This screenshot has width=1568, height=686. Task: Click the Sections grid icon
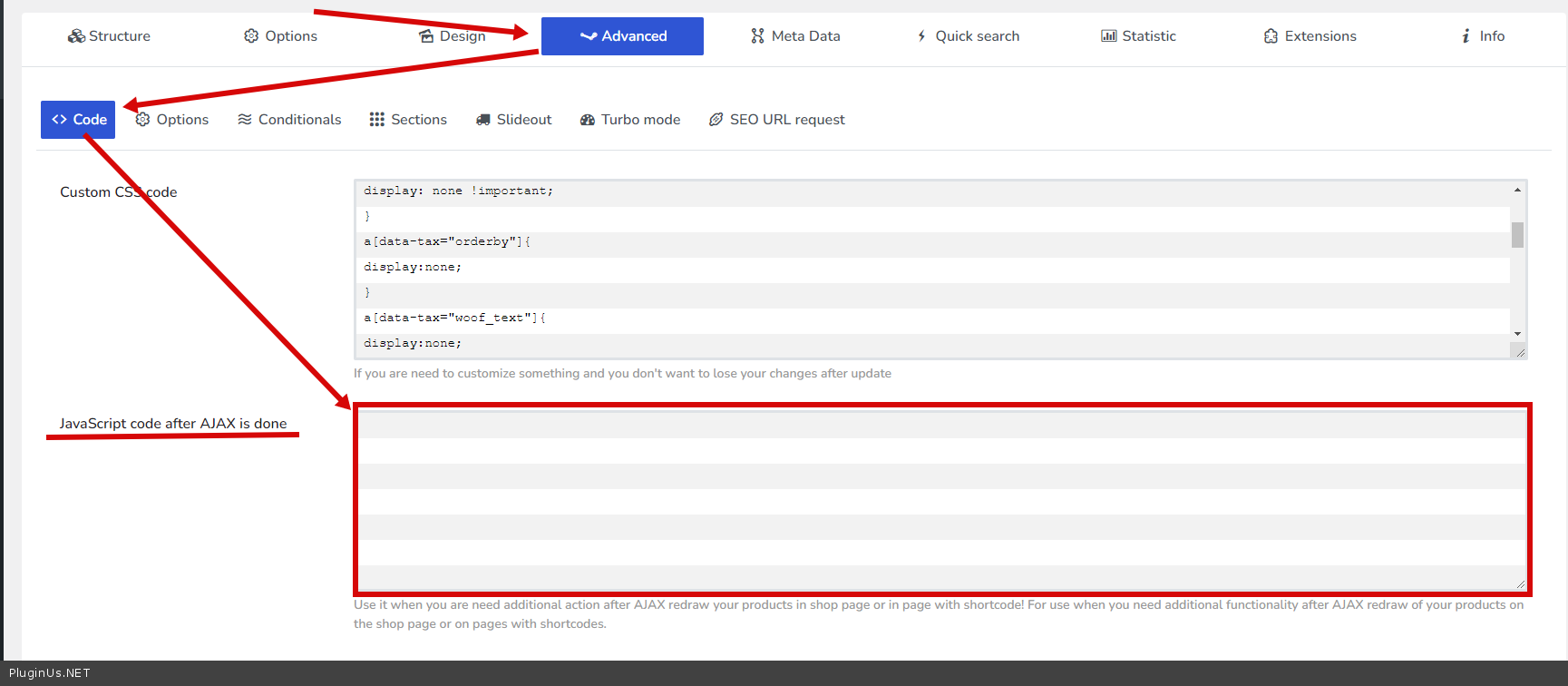point(377,120)
